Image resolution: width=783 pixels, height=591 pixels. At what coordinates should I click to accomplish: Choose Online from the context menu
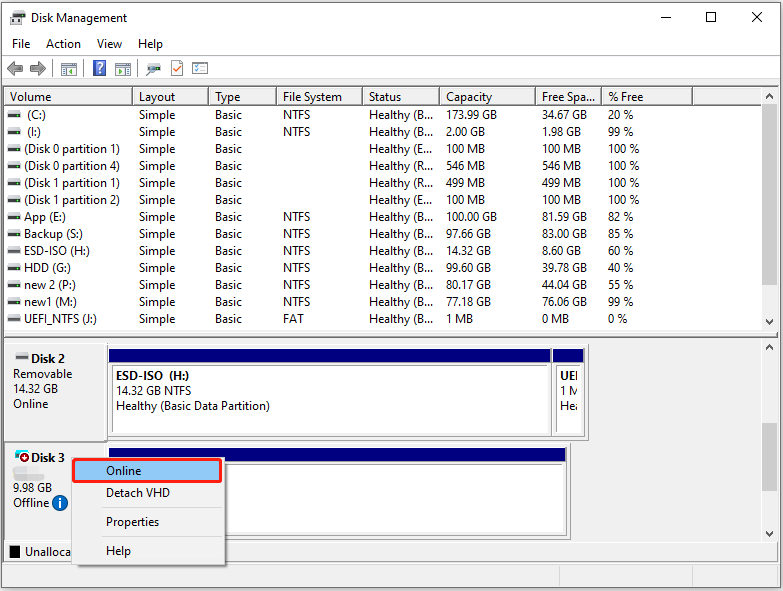(x=147, y=471)
